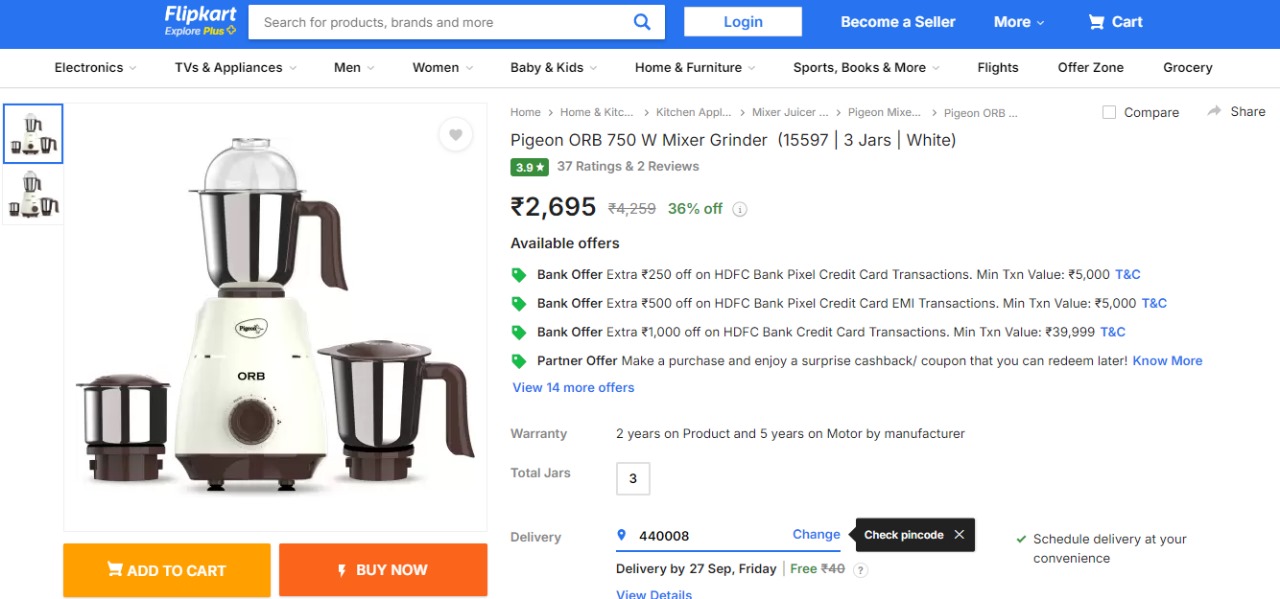Click the delivery charge help question icon

point(860,570)
